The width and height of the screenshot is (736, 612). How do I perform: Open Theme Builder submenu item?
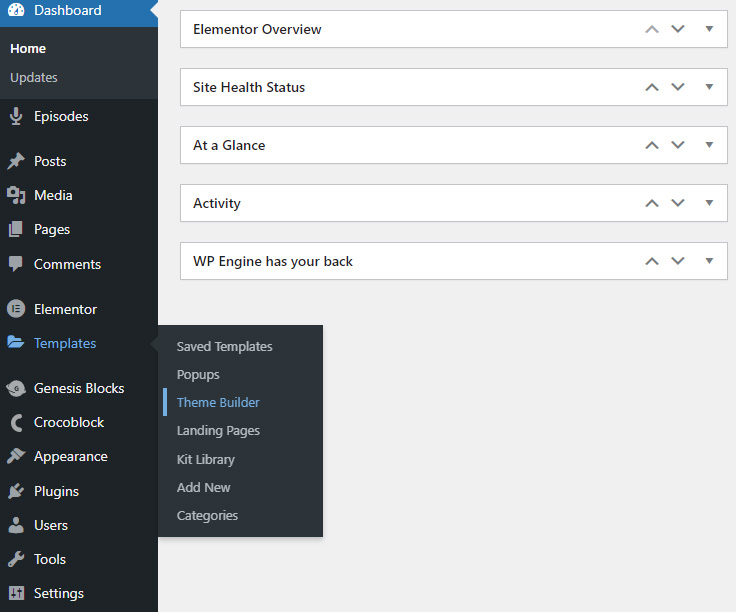[x=218, y=402]
